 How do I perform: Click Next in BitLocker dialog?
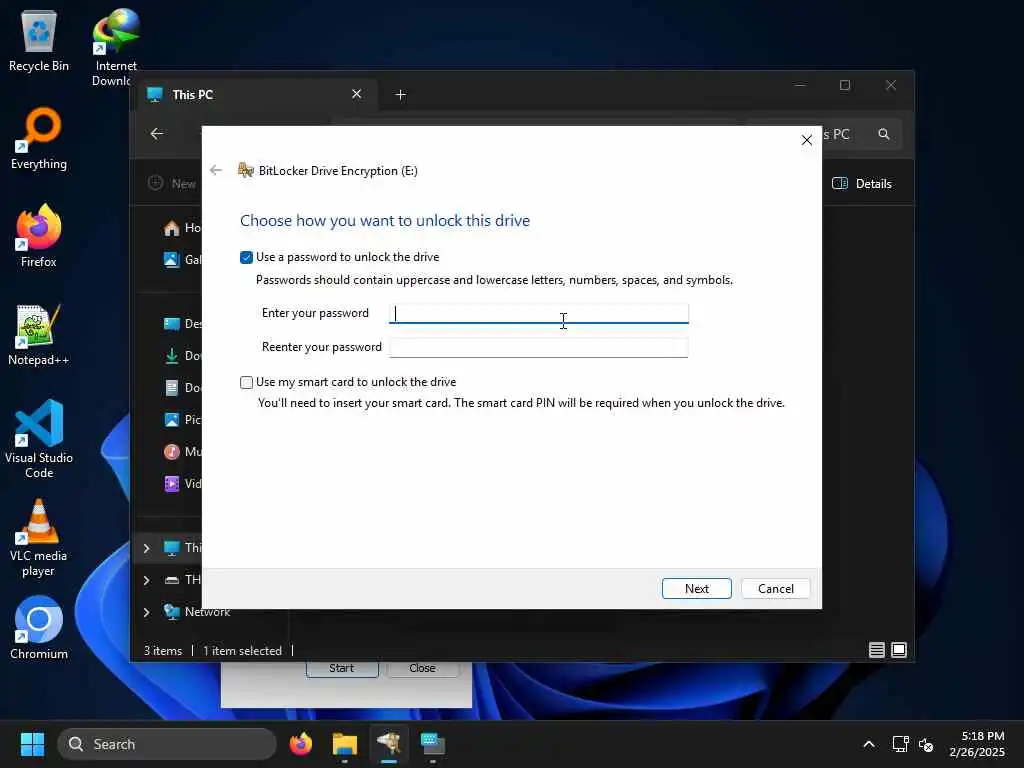[x=696, y=588]
